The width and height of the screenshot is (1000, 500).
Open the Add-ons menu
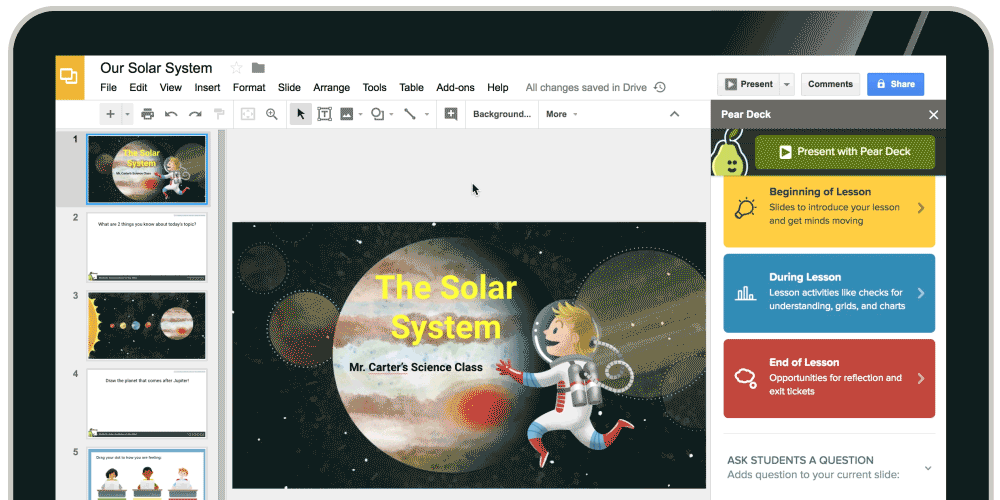455,87
